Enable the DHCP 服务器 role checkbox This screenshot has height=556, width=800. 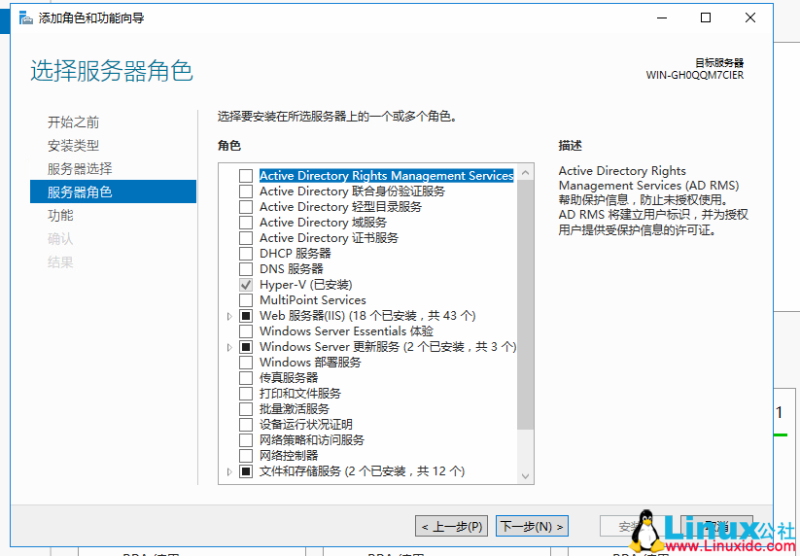[x=246, y=254]
